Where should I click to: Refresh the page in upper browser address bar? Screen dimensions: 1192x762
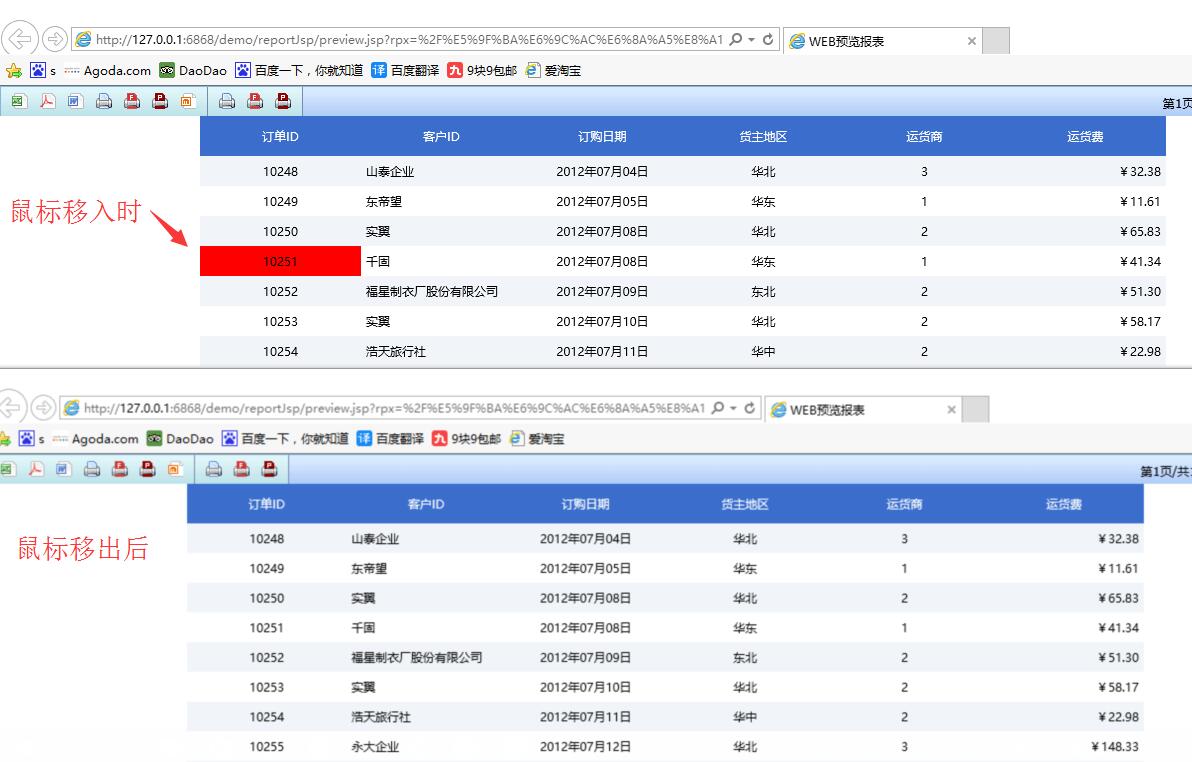[x=768, y=40]
